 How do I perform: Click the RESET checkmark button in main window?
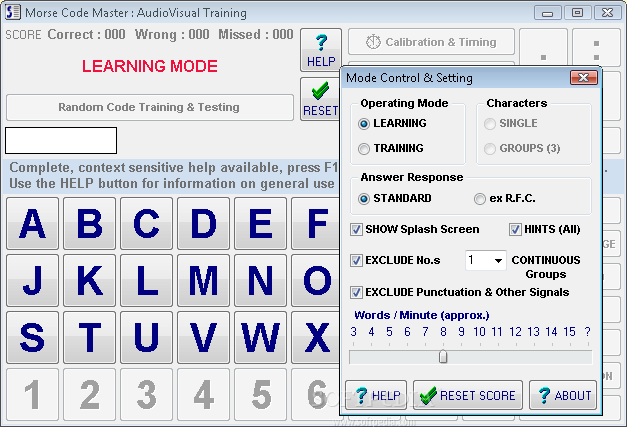[x=320, y=99]
